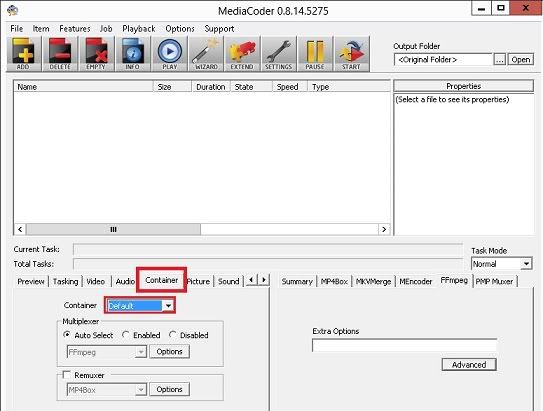Image resolution: width=543 pixels, height=411 pixels.
Task: Click the Multiplexer Options button
Action: [x=169, y=352]
